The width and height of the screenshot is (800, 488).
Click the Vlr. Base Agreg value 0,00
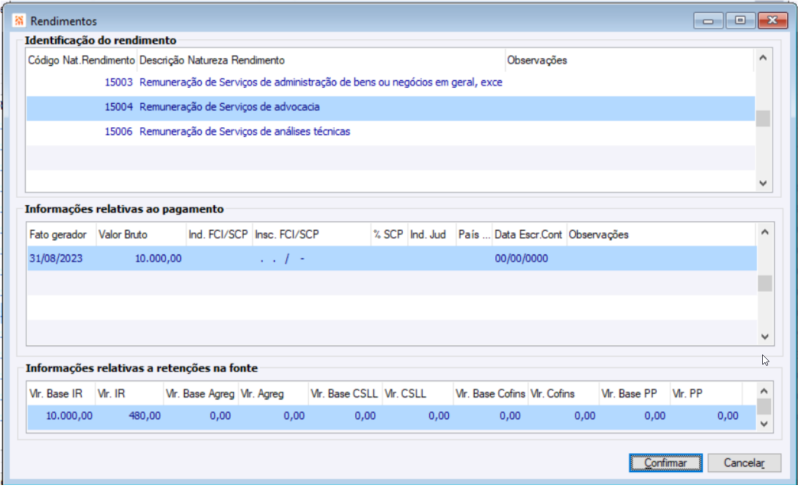pyautogui.click(x=220, y=416)
